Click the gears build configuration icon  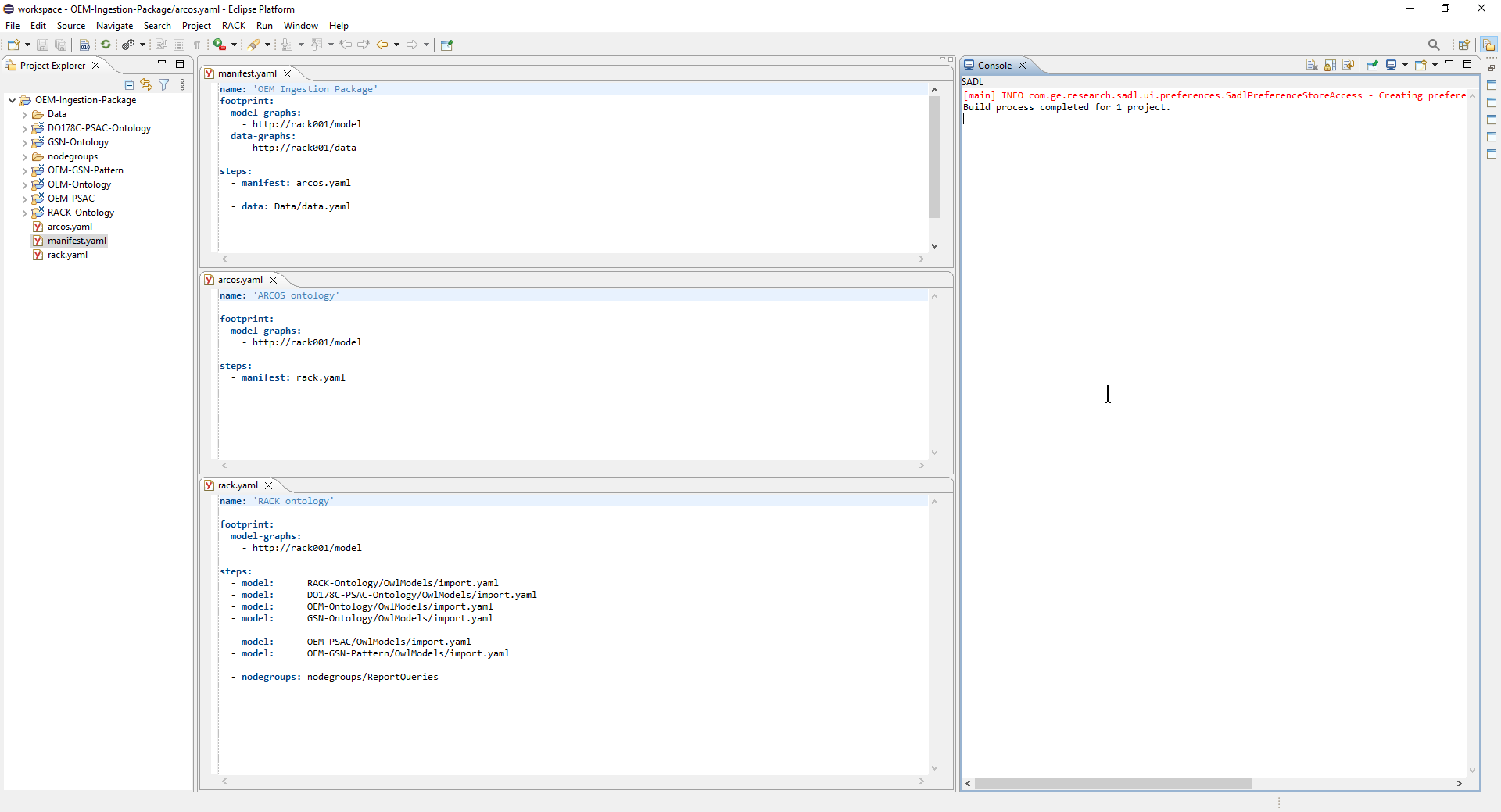[128, 45]
